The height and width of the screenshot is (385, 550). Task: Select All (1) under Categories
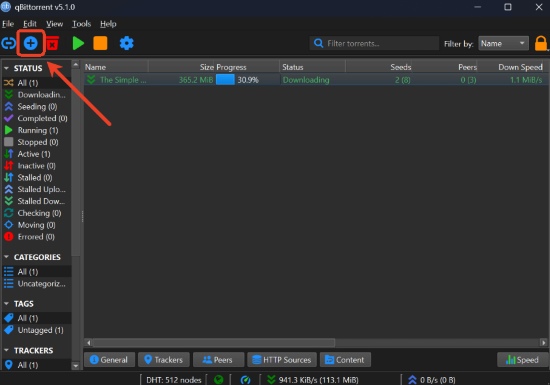pos(36,272)
